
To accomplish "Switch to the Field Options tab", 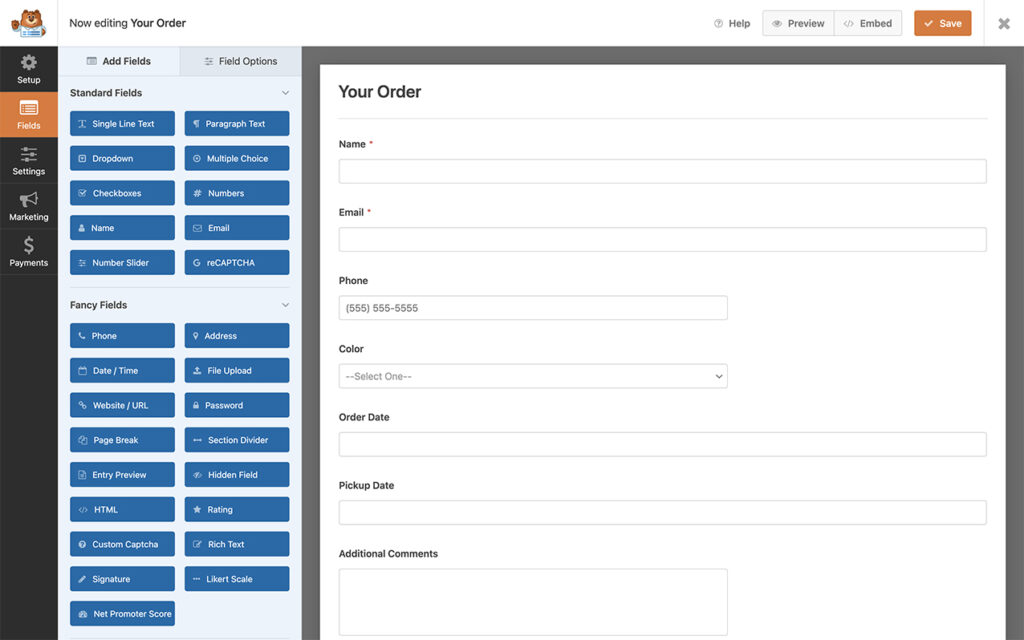I will click(240, 61).
